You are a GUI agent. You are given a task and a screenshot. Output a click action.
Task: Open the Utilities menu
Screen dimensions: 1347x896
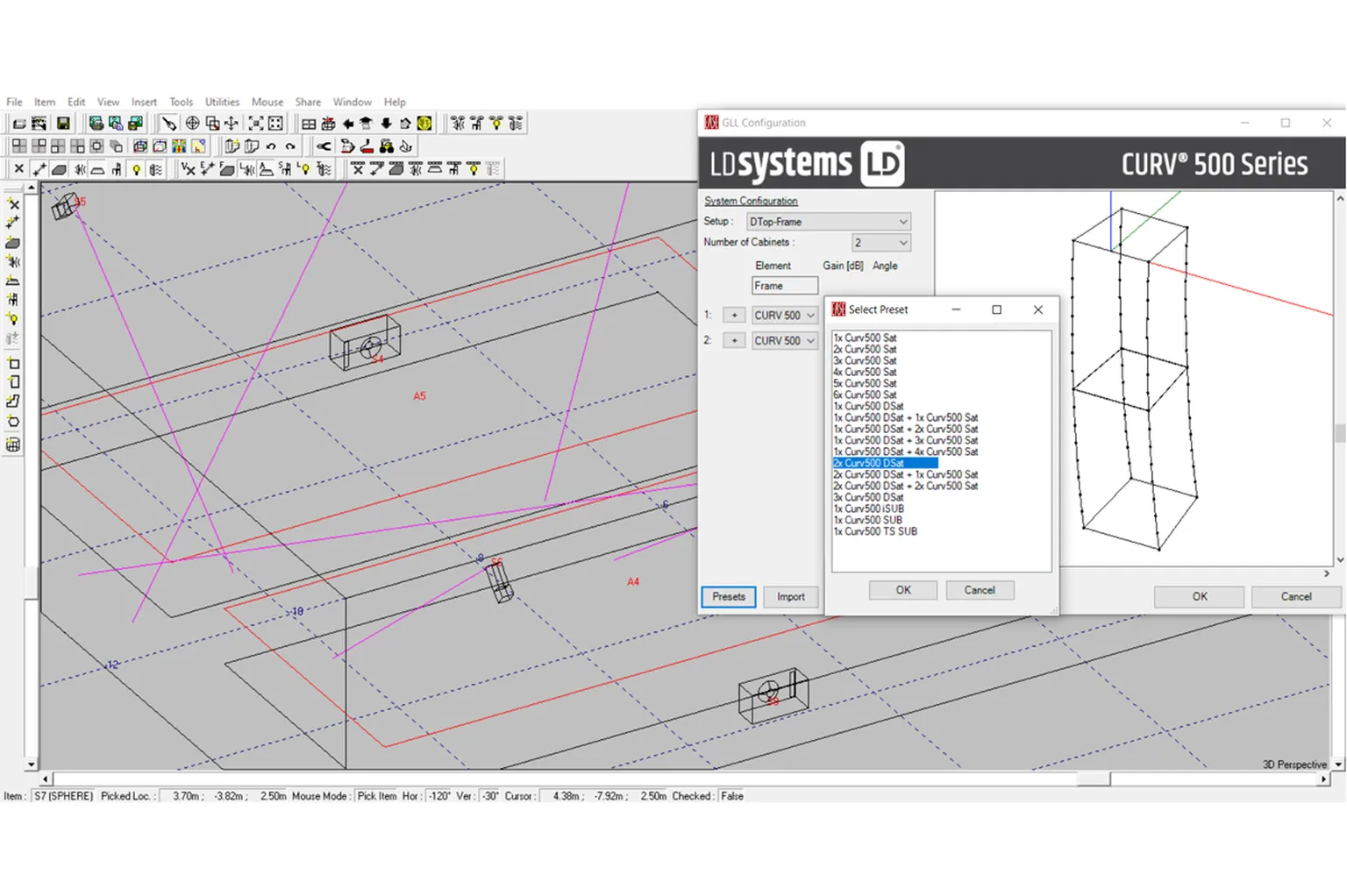[x=222, y=103]
